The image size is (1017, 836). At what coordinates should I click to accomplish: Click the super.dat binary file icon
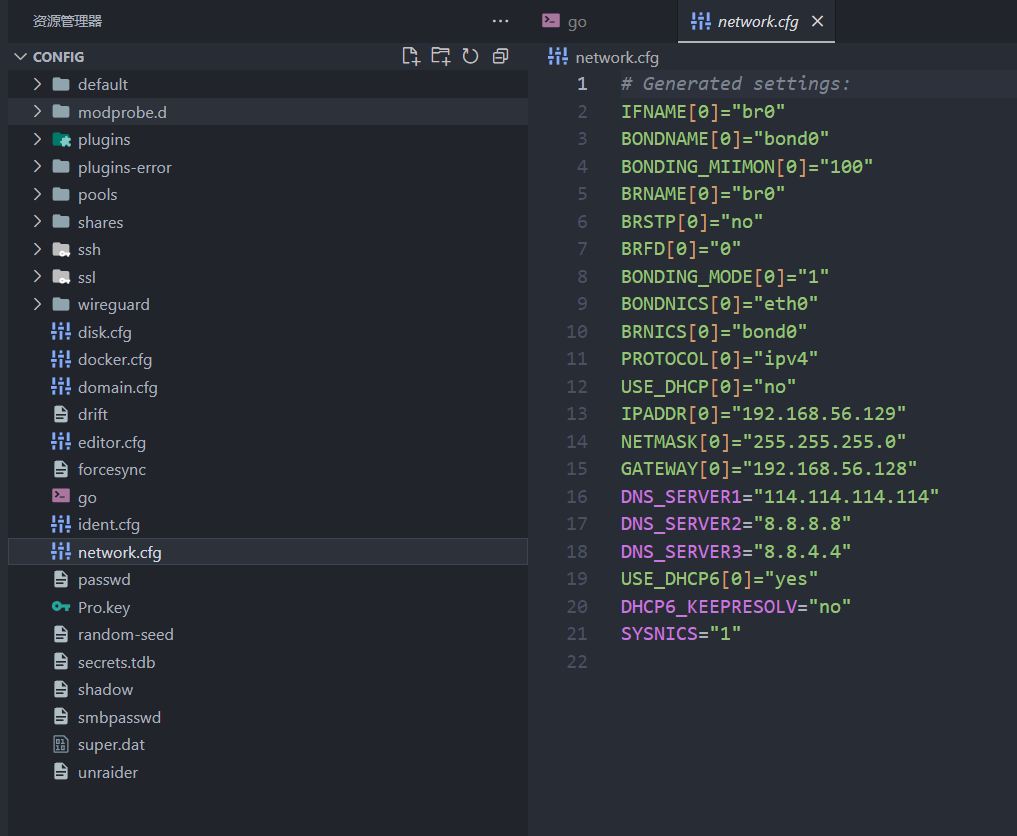(x=61, y=745)
